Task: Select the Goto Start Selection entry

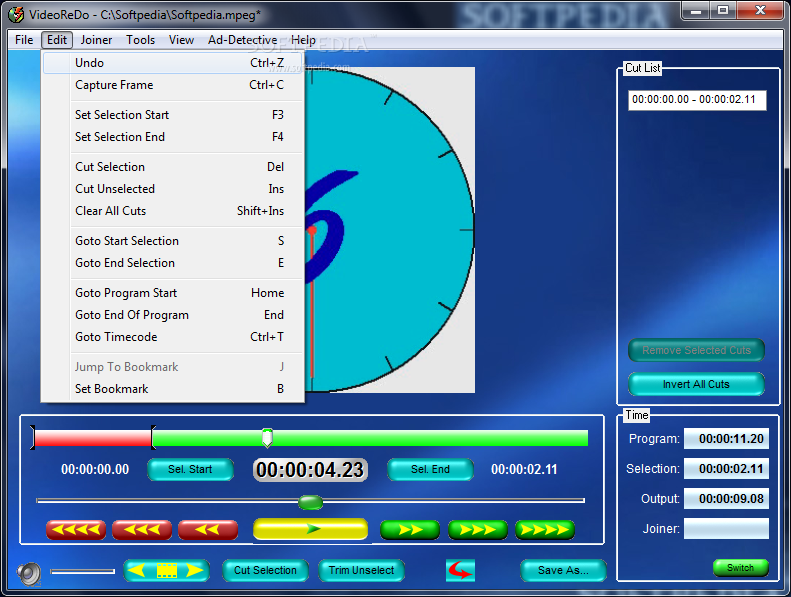Action: click(173, 241)
